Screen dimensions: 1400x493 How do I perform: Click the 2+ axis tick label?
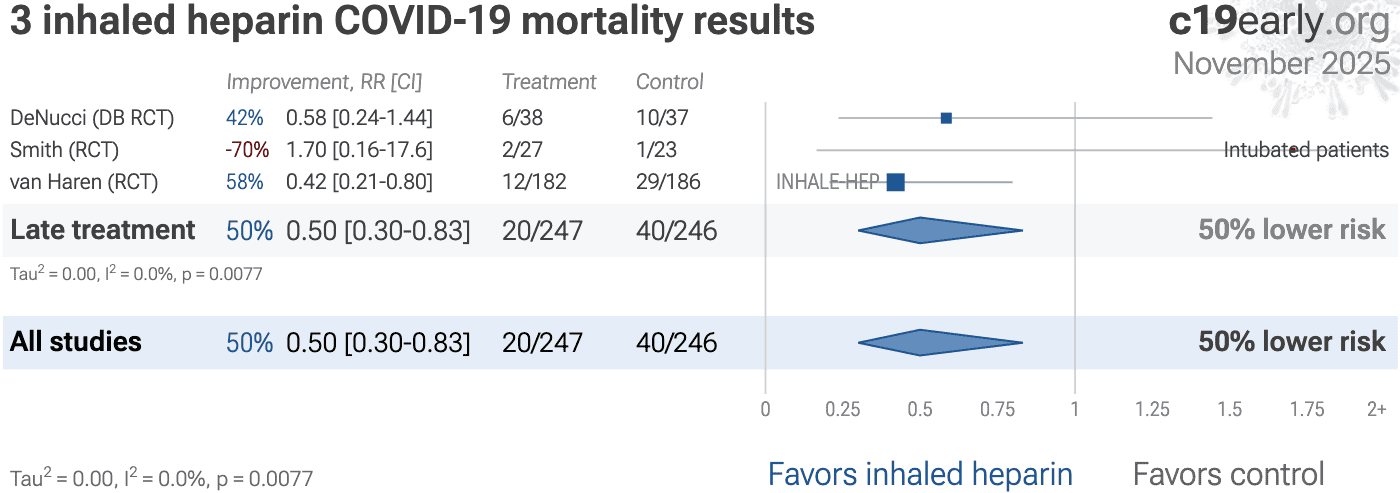click(1377, 409)
